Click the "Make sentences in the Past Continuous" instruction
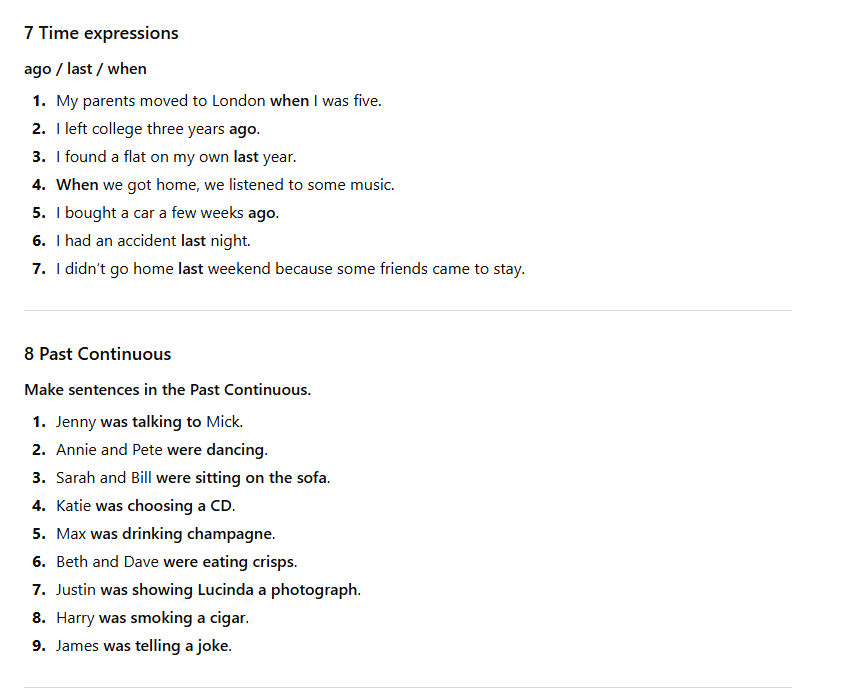The width and height of the screenshot is (858, 689). [167, 390]
